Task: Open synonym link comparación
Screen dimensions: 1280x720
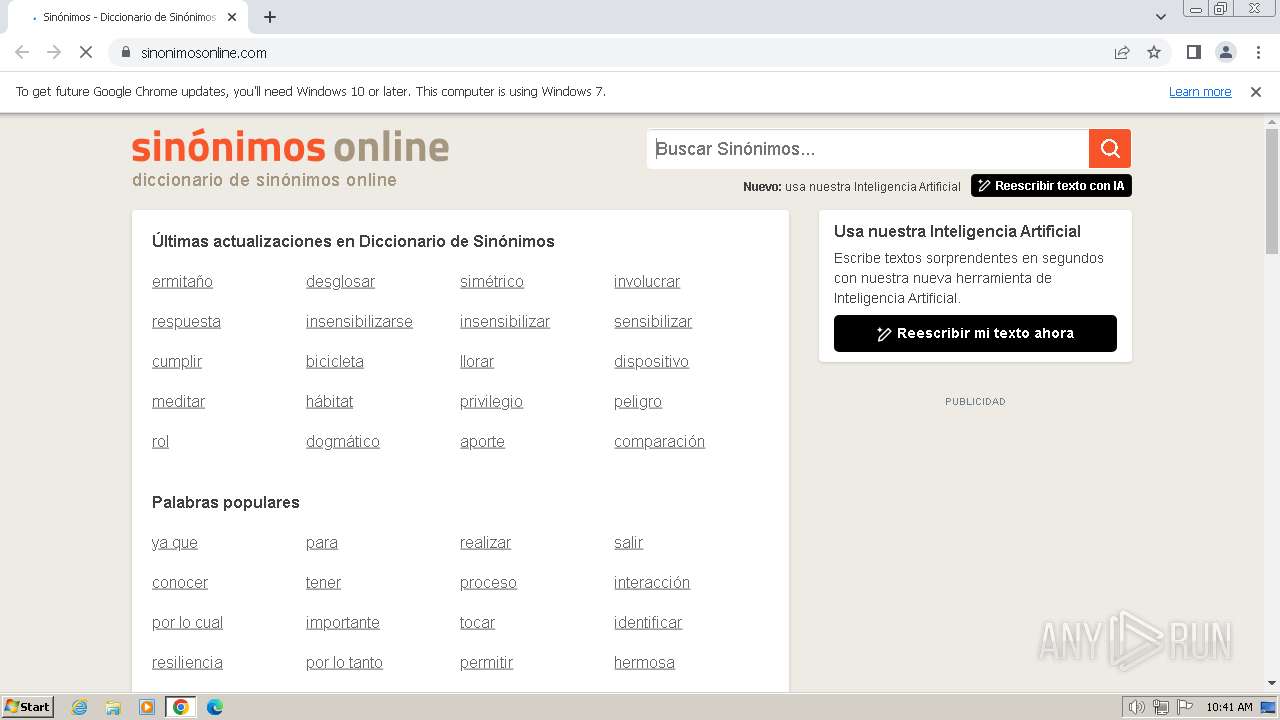Action: (x=659, y=442)
